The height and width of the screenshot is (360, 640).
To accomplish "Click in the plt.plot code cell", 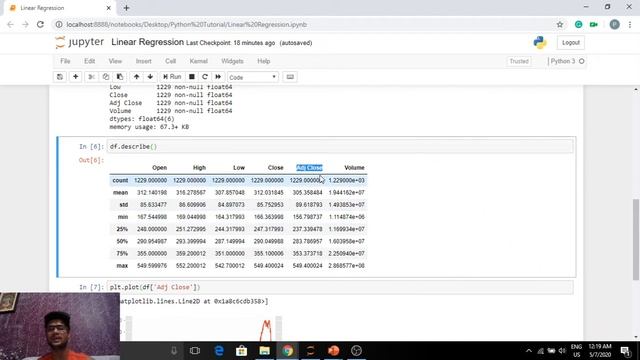I will [340, 287].
